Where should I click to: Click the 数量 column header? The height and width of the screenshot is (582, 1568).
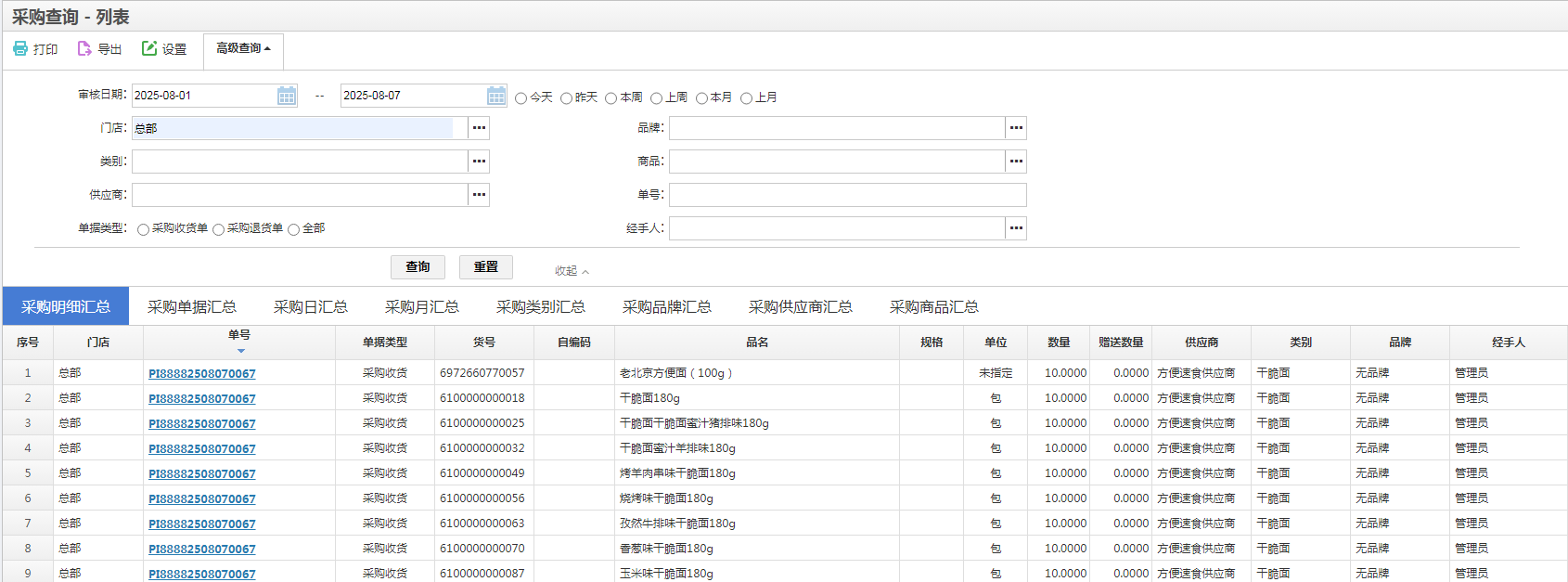click(x=1060, y=343)
